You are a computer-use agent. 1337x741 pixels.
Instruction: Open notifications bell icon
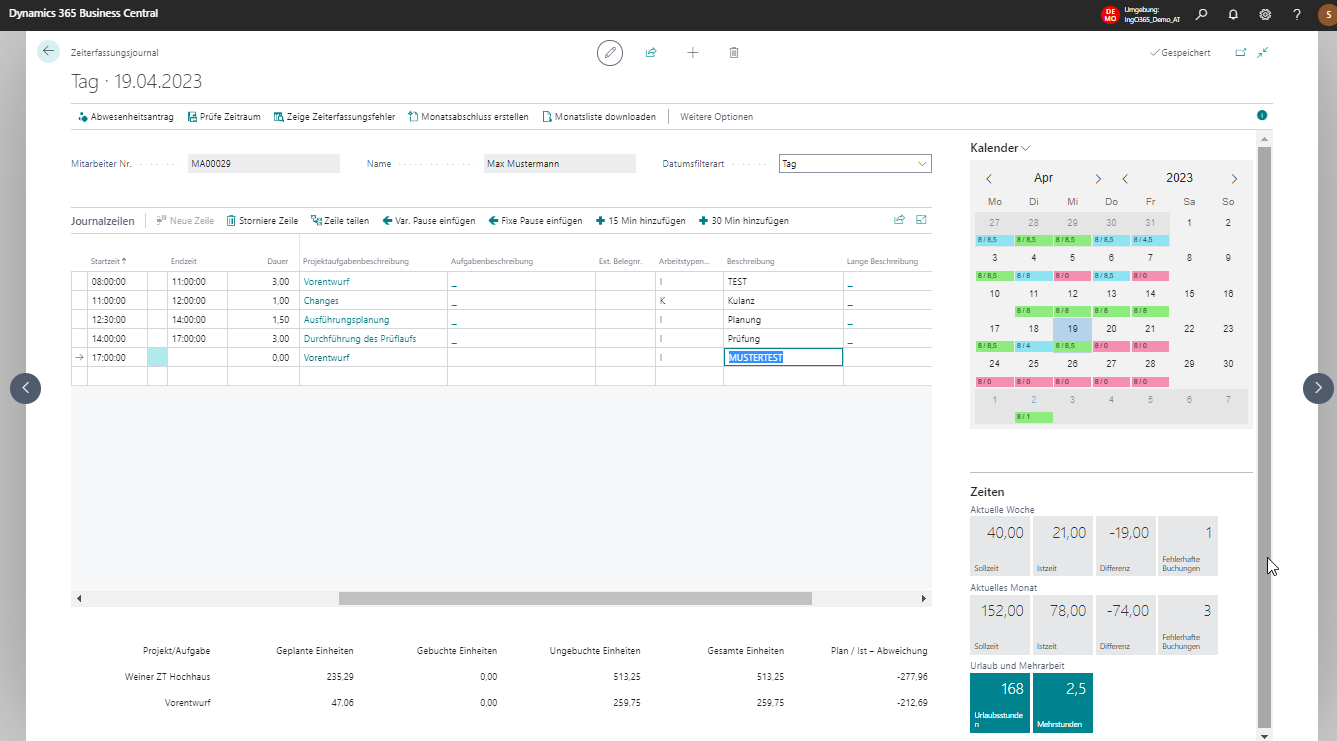coord(1233,14)
